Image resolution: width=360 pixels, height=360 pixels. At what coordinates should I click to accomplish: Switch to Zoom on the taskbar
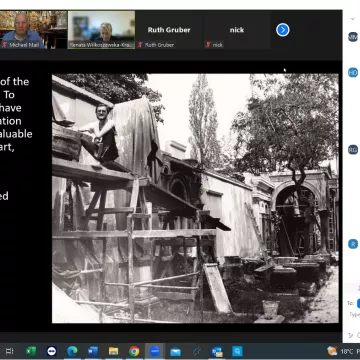point(155,351)
